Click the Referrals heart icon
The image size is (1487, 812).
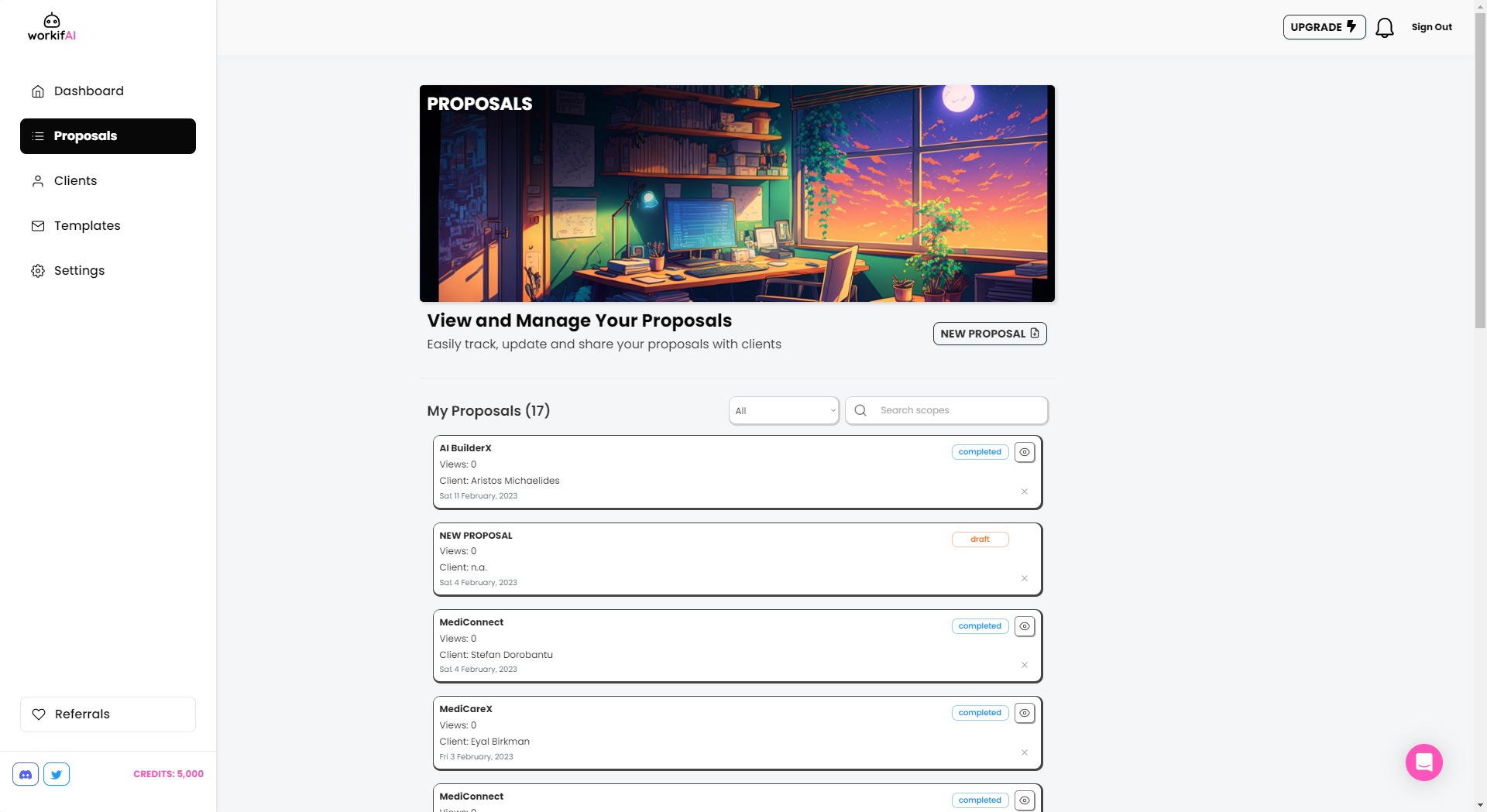coord(39,714)
